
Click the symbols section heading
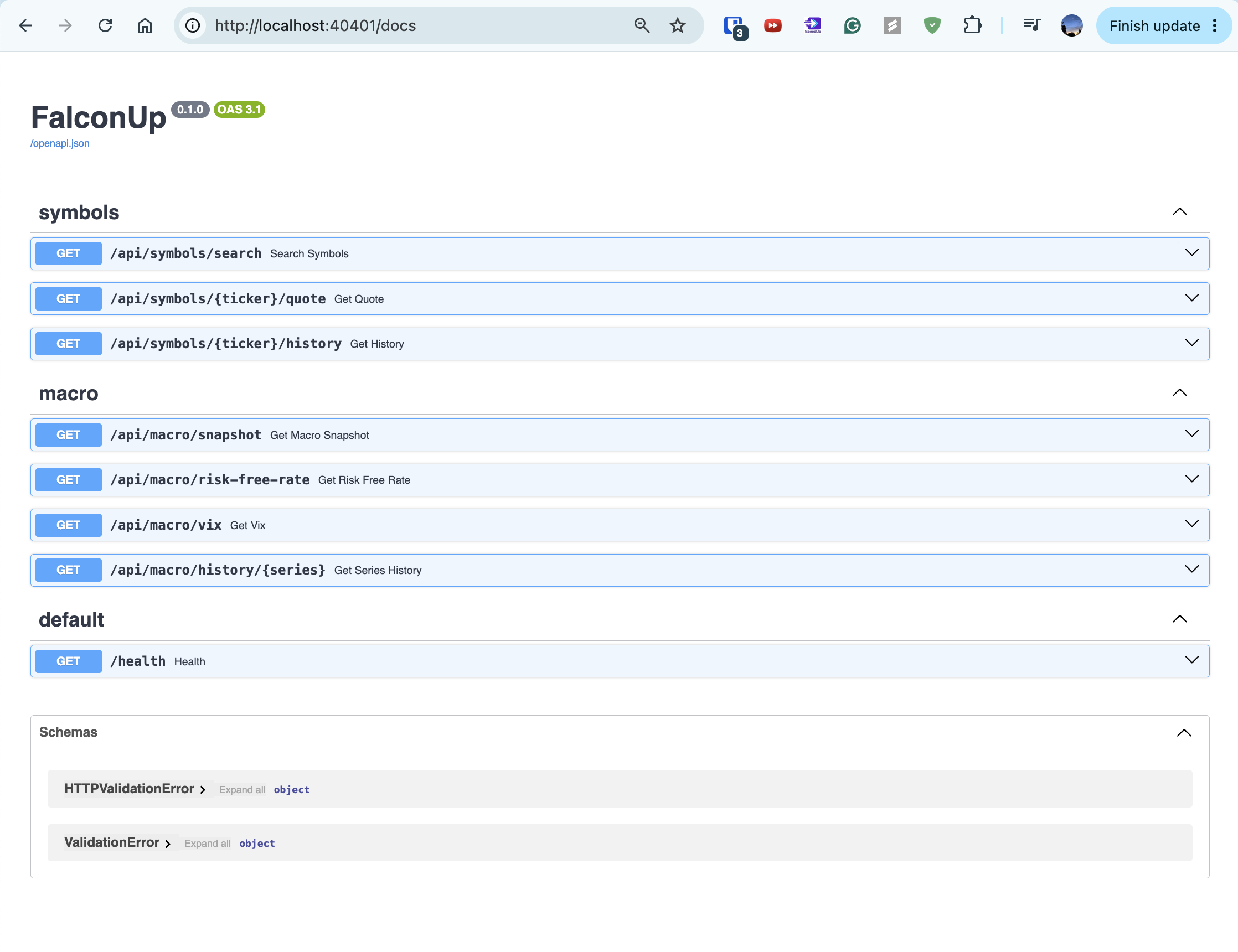[x=79, y=213]
